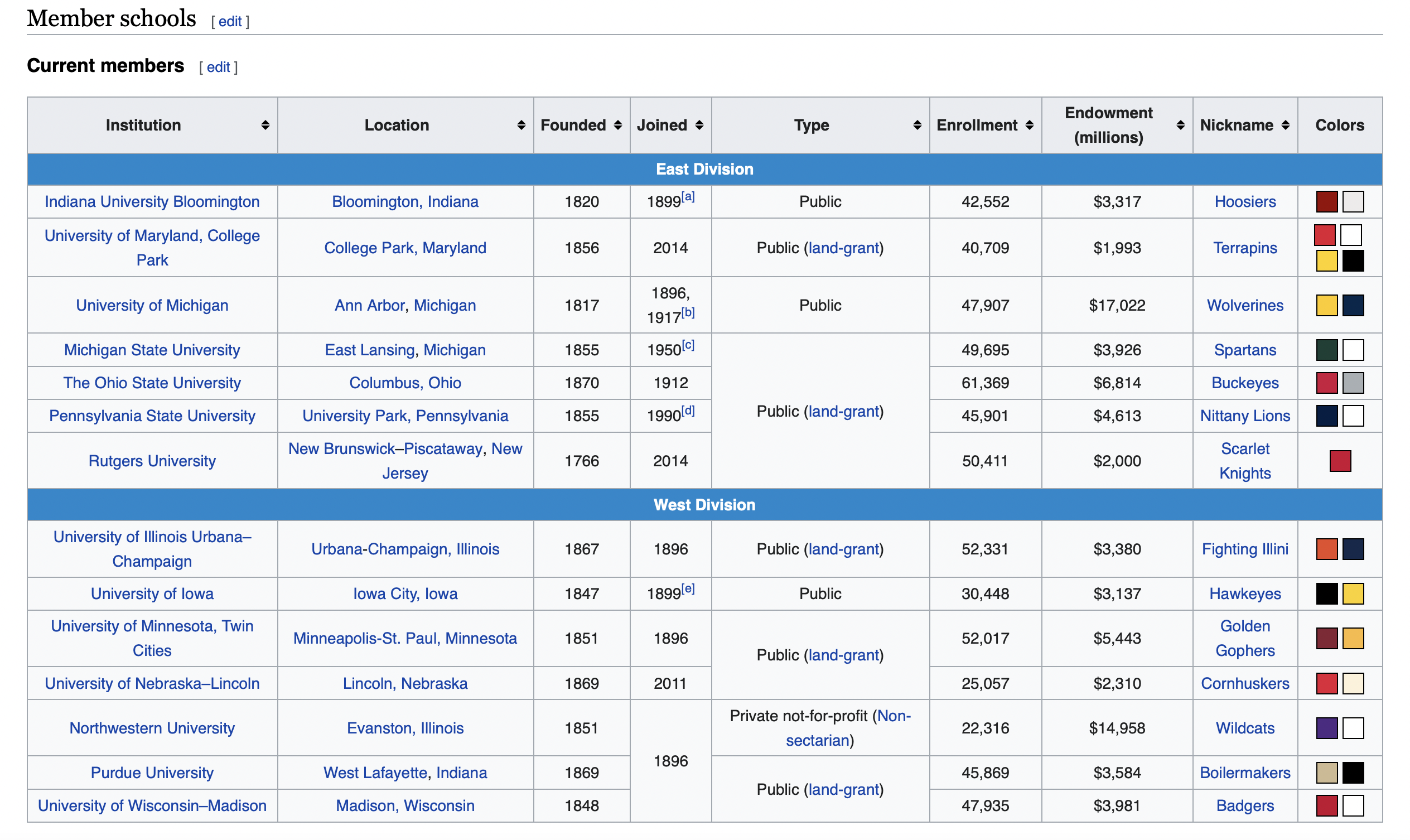Open Indiana University Bloomington link

(x=152, y=202)
